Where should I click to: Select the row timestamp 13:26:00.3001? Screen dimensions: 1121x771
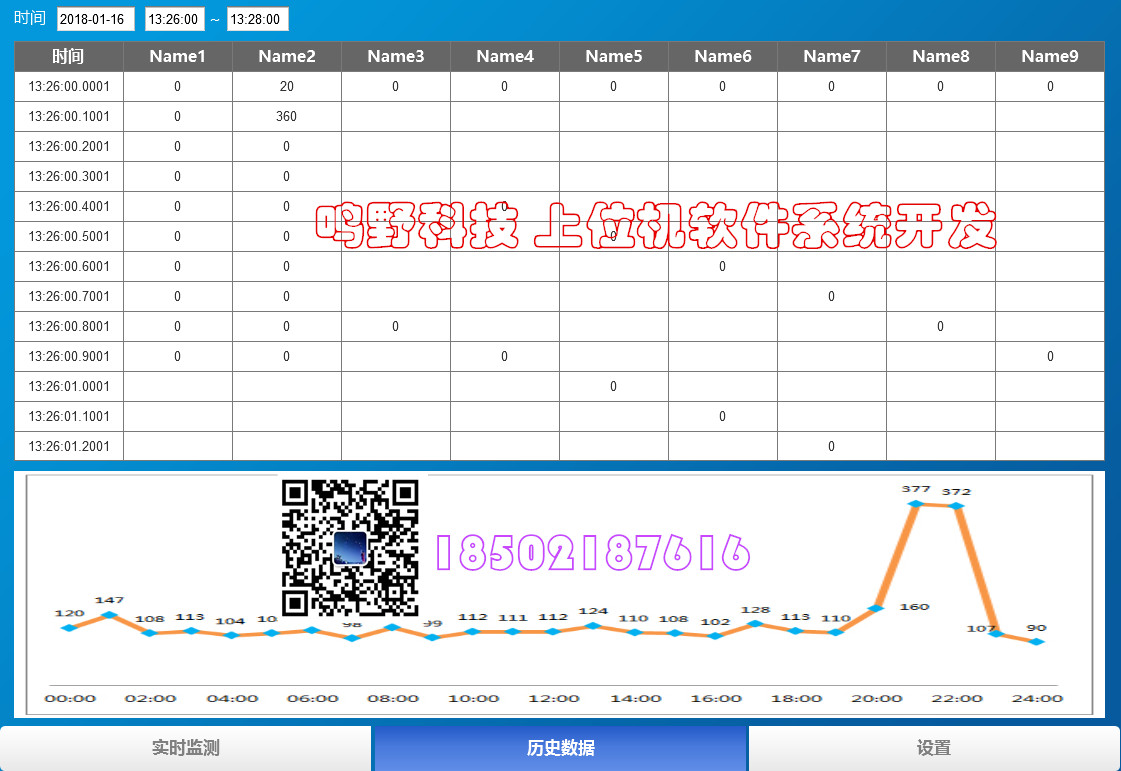point(69,177)
